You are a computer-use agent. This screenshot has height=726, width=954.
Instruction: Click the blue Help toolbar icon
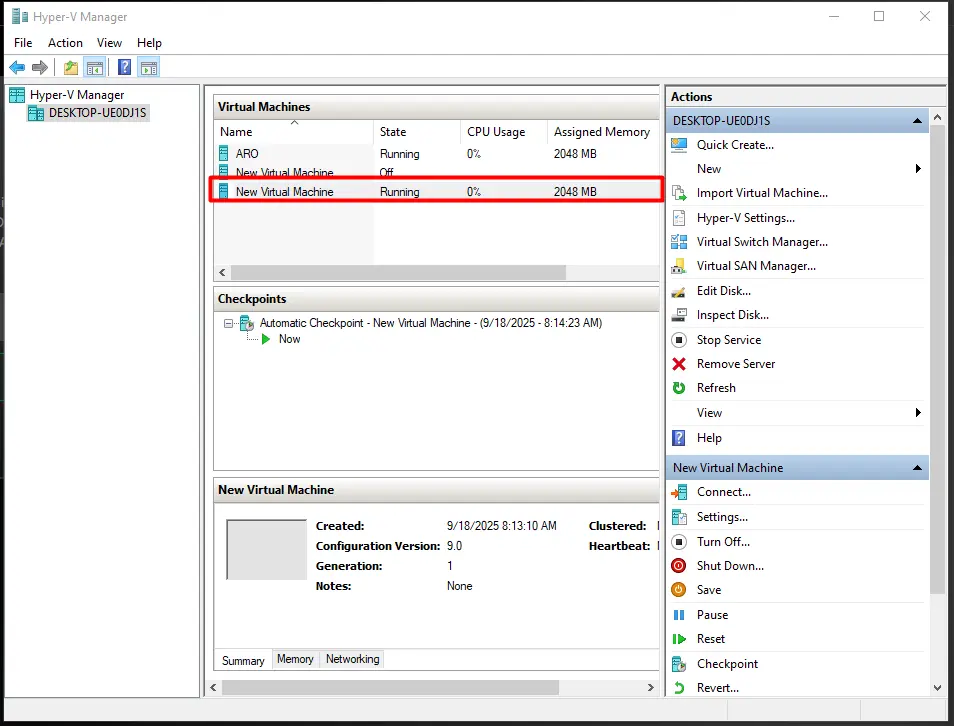pyautogui.click(x=124, y=68)
